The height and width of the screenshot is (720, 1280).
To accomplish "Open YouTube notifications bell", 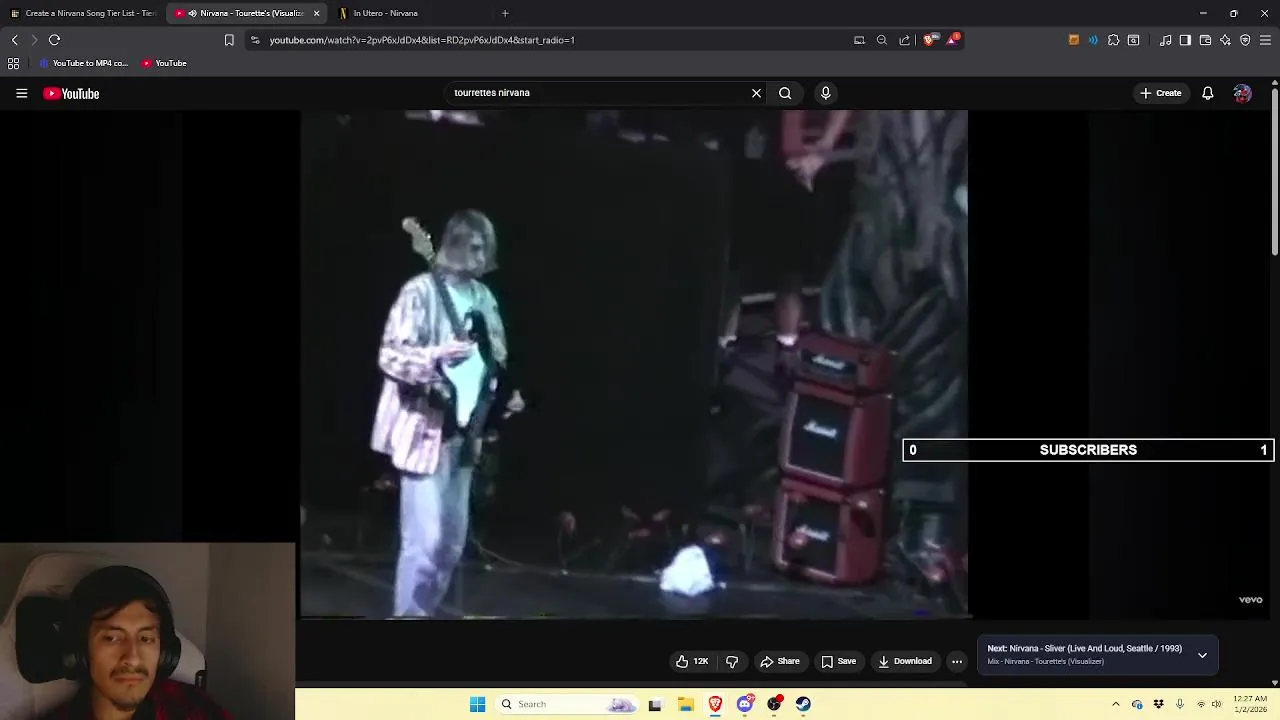I will (x=1208, y=93).
